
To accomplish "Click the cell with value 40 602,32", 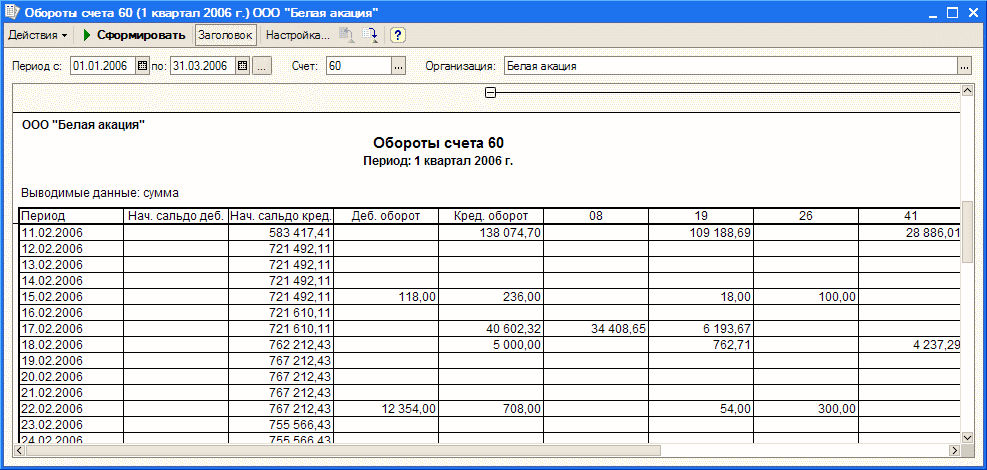I will click(x=491, y=328).
